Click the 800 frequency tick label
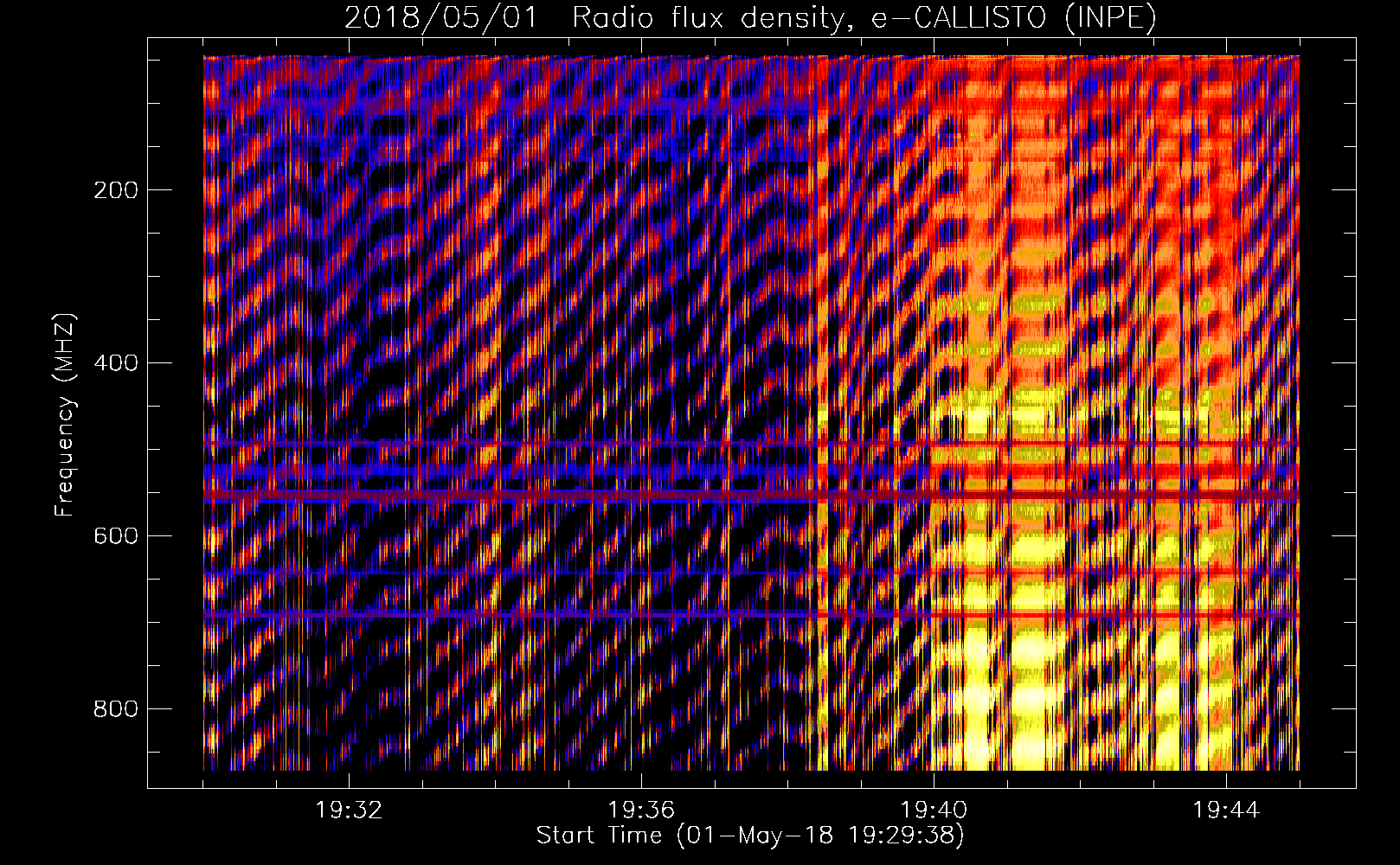The image size is (1400, 865). pos(116,709)
